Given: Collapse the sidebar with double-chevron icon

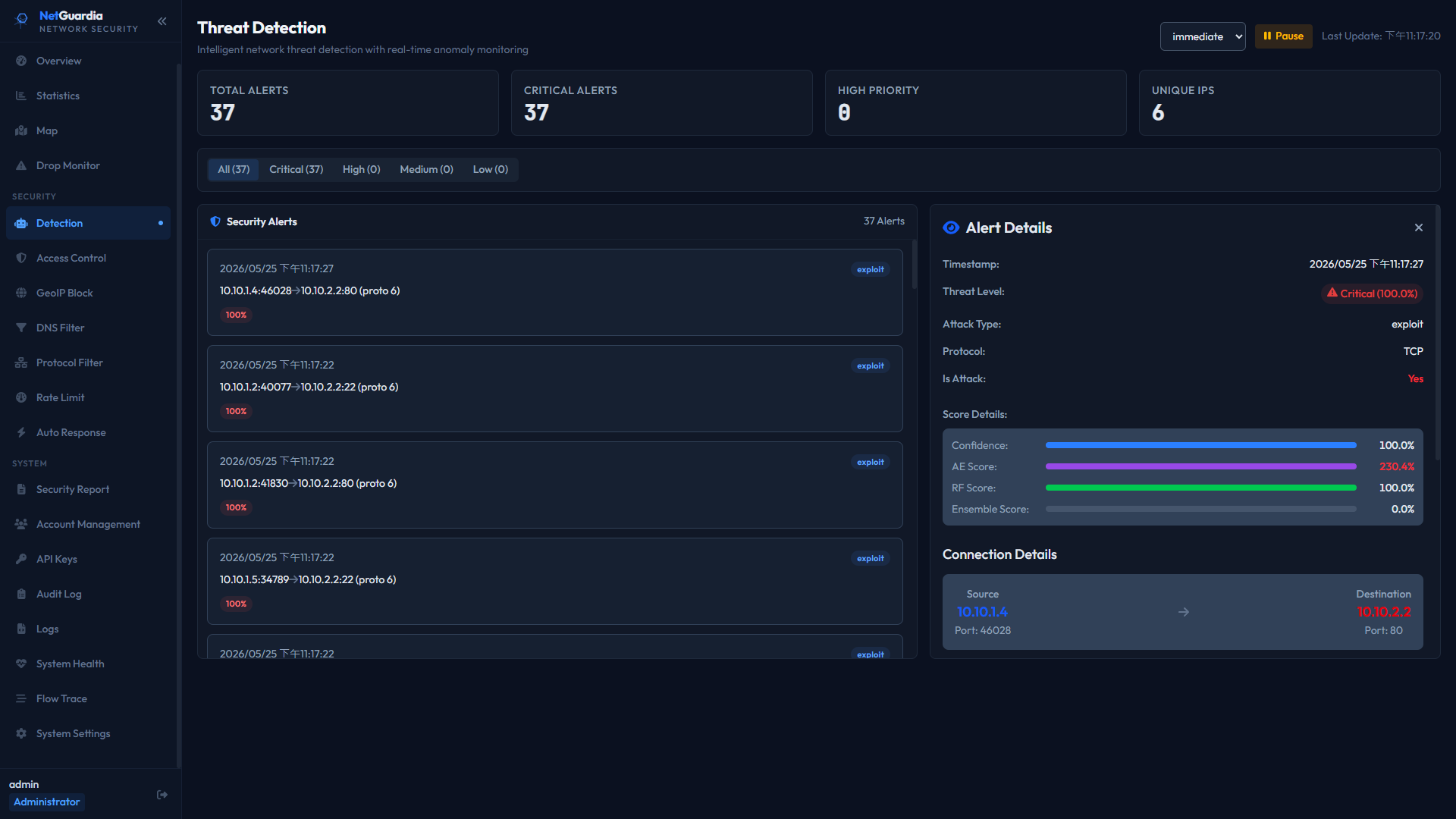Looking at the screenshot, I should pyautogui.click(x=162, y=21).
